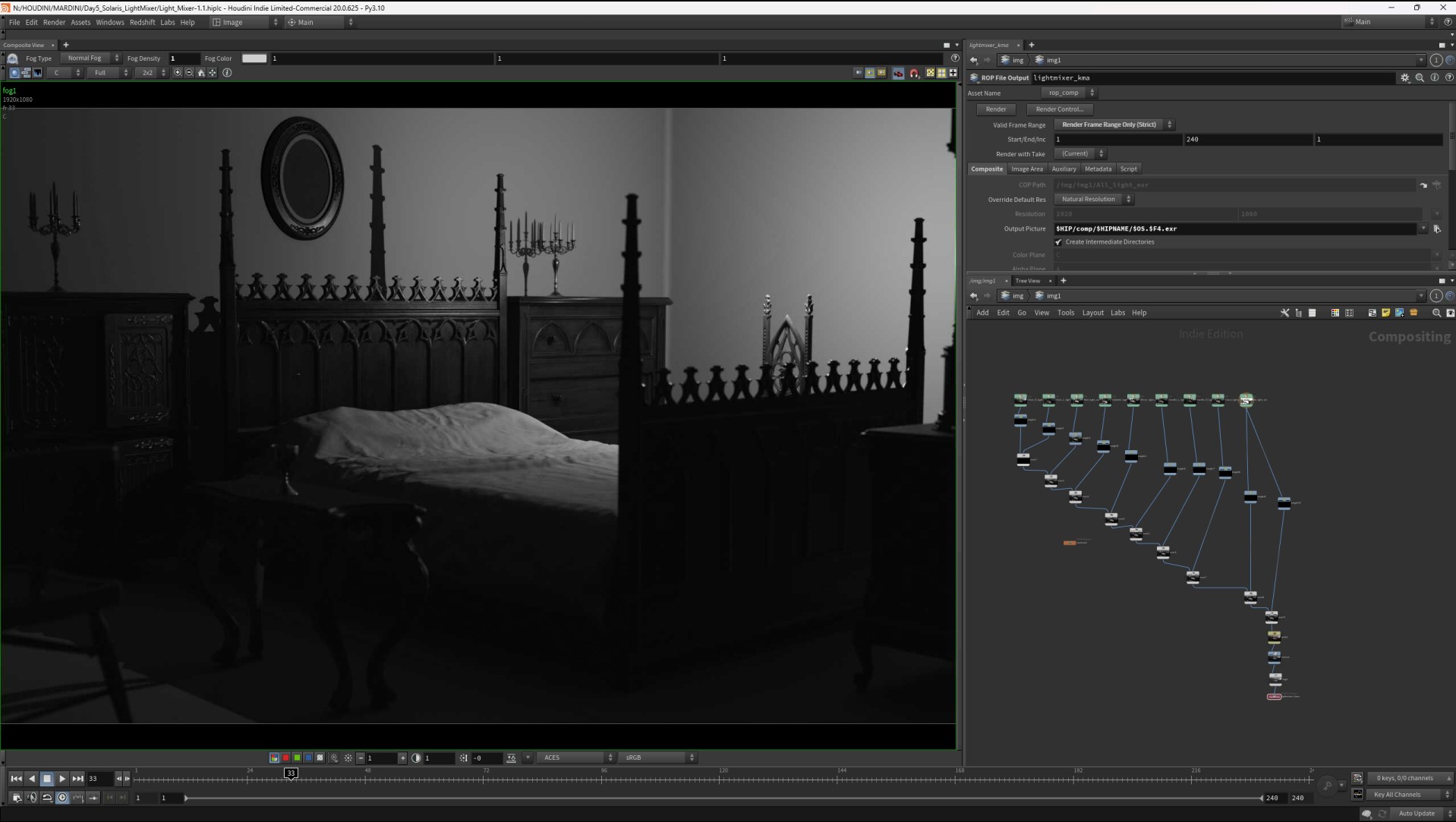The width and height of the screenshot is (1456, 822).
Task: Open network tools wrench icon
Action: pos(1284,313)
